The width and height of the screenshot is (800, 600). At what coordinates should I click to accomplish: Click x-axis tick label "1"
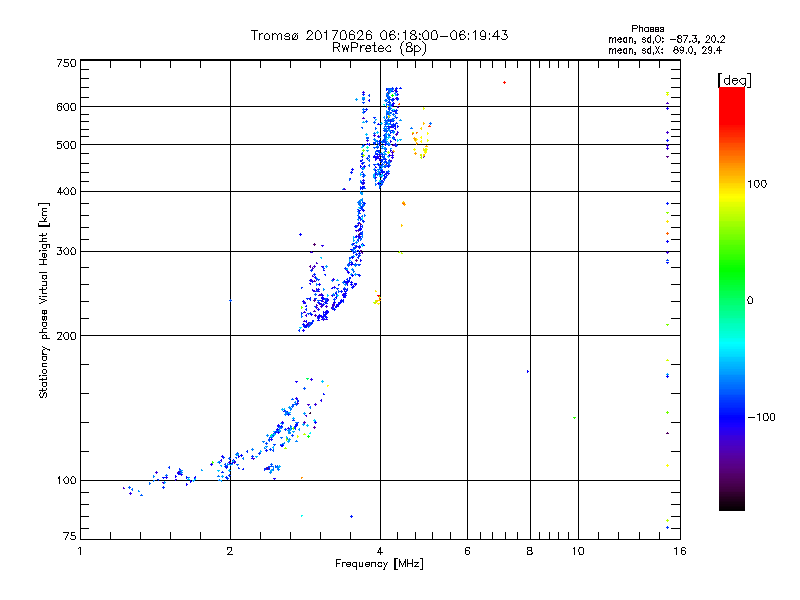(x=80, y=551)
